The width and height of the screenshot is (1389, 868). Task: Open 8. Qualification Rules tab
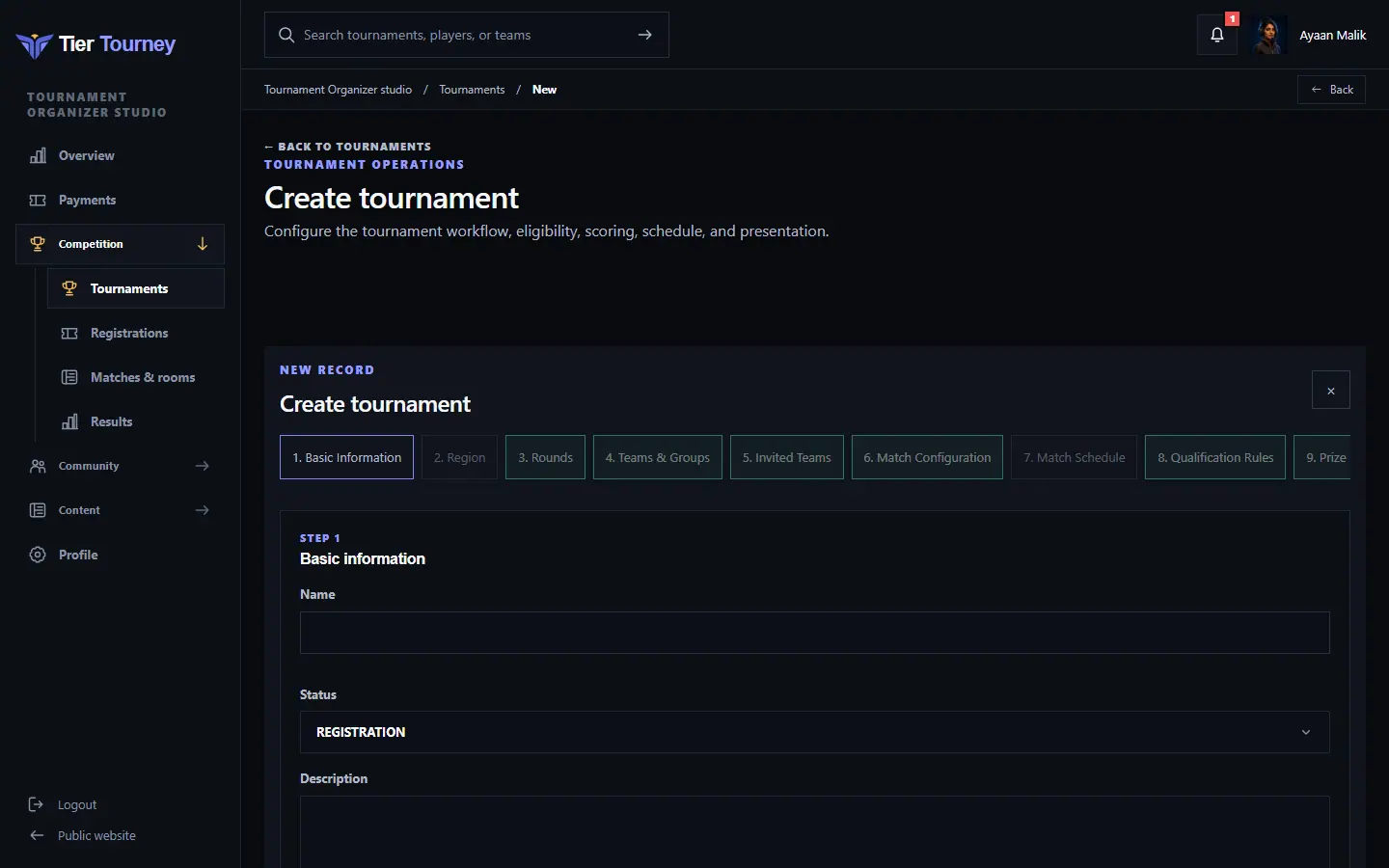[1215, 457]
